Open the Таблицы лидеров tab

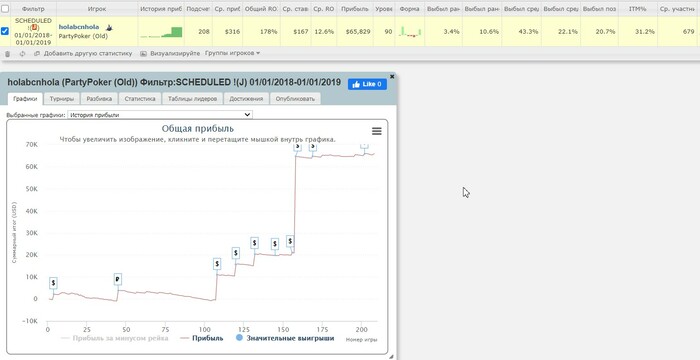(192, 99)
